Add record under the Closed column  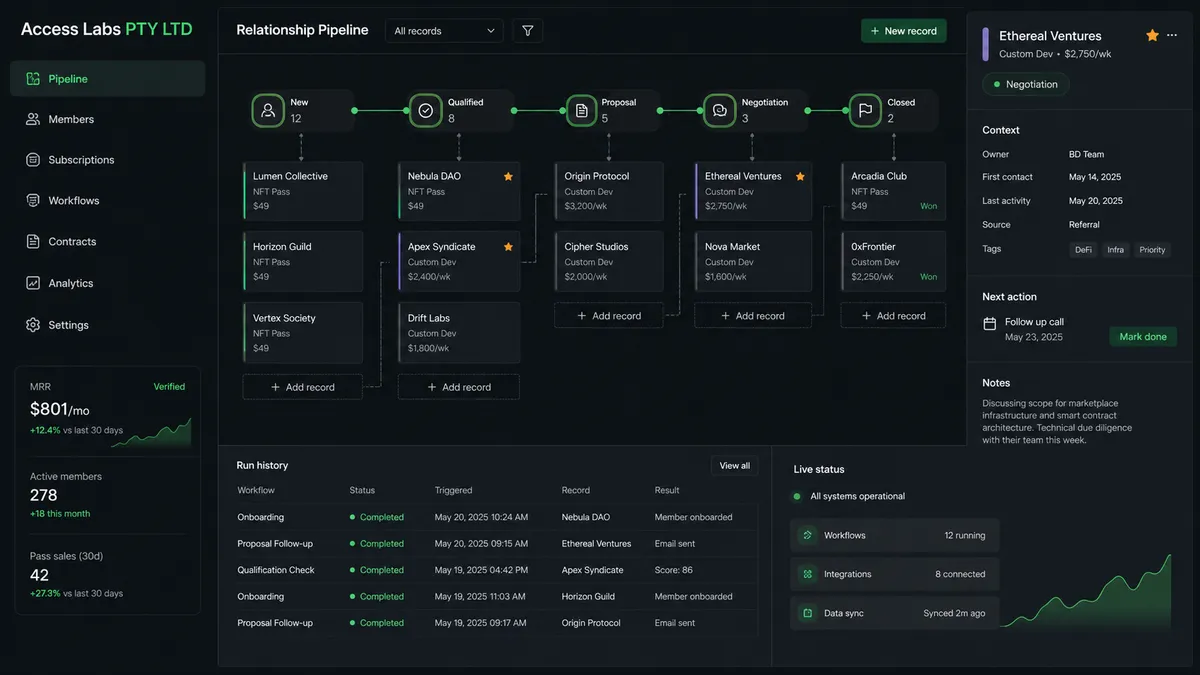point(893,316)
